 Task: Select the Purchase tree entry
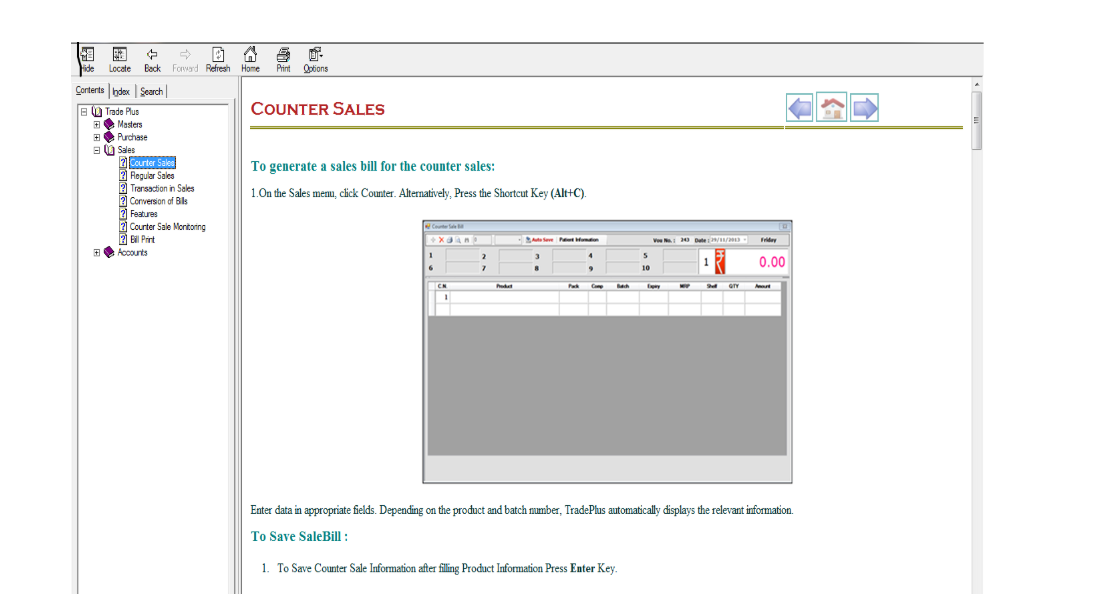(132, 137)
